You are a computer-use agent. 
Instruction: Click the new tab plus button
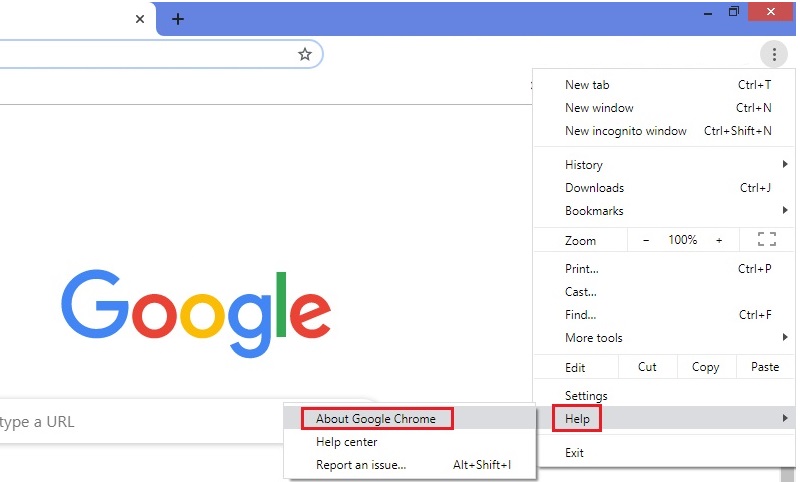(178, 19)
